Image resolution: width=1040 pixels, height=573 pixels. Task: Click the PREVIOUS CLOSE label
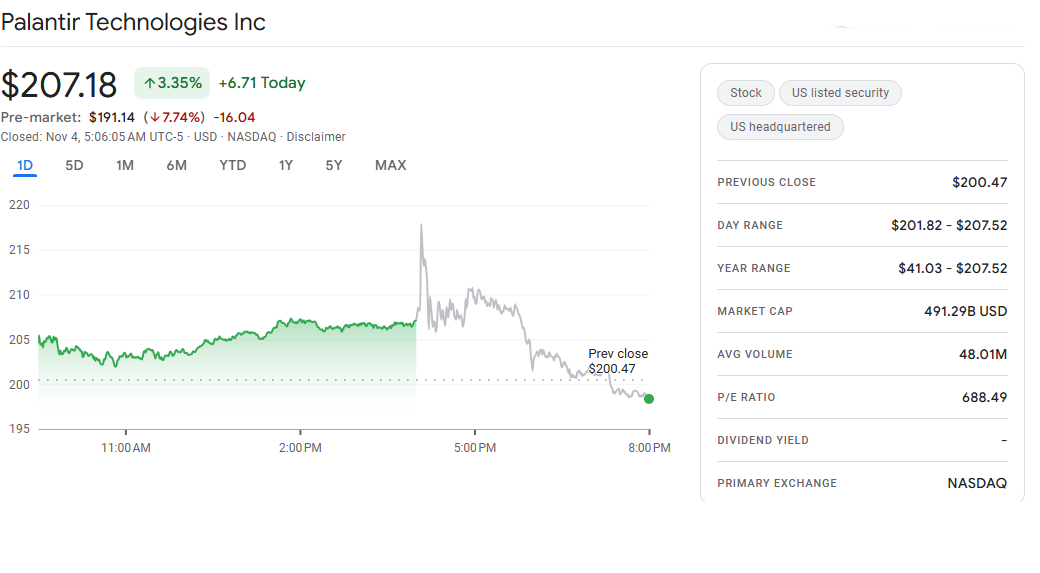[x=766, y=182]
